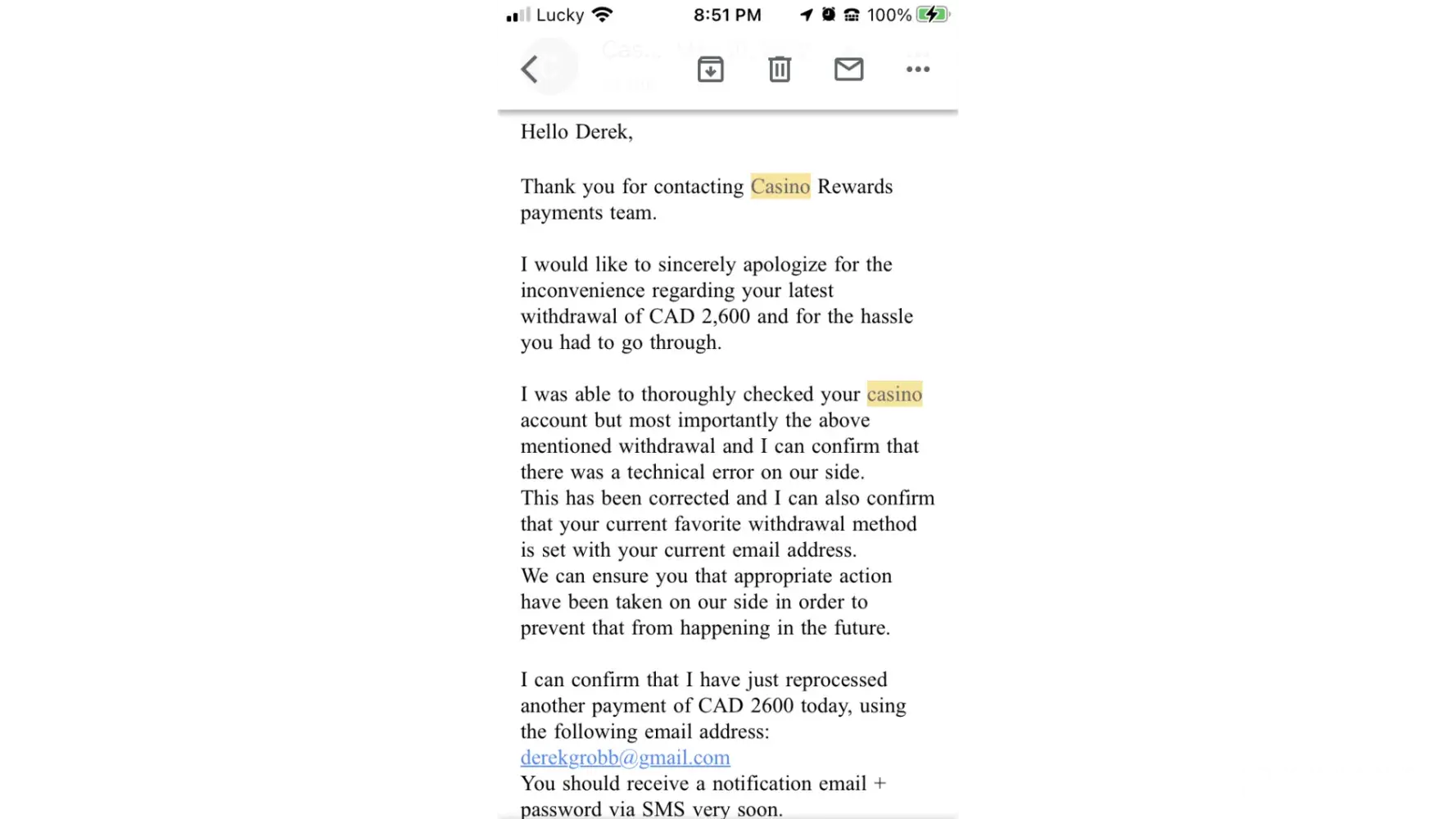This screenshot has width=1456, height=819.
Task: Tap the "Hello Derek," greeting line
Action: (x=577, y=132)
